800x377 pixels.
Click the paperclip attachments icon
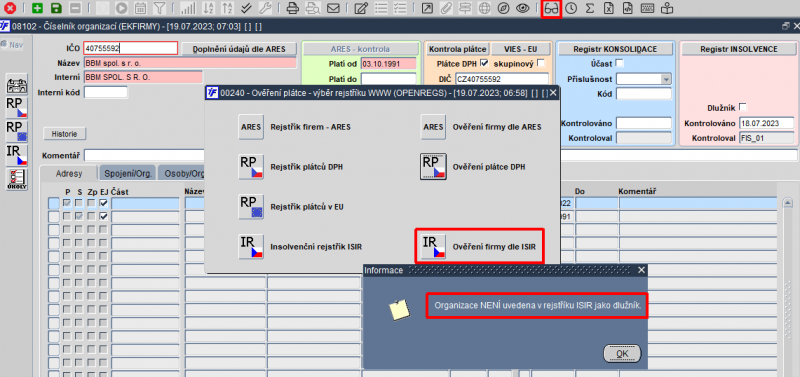[445, 8]
